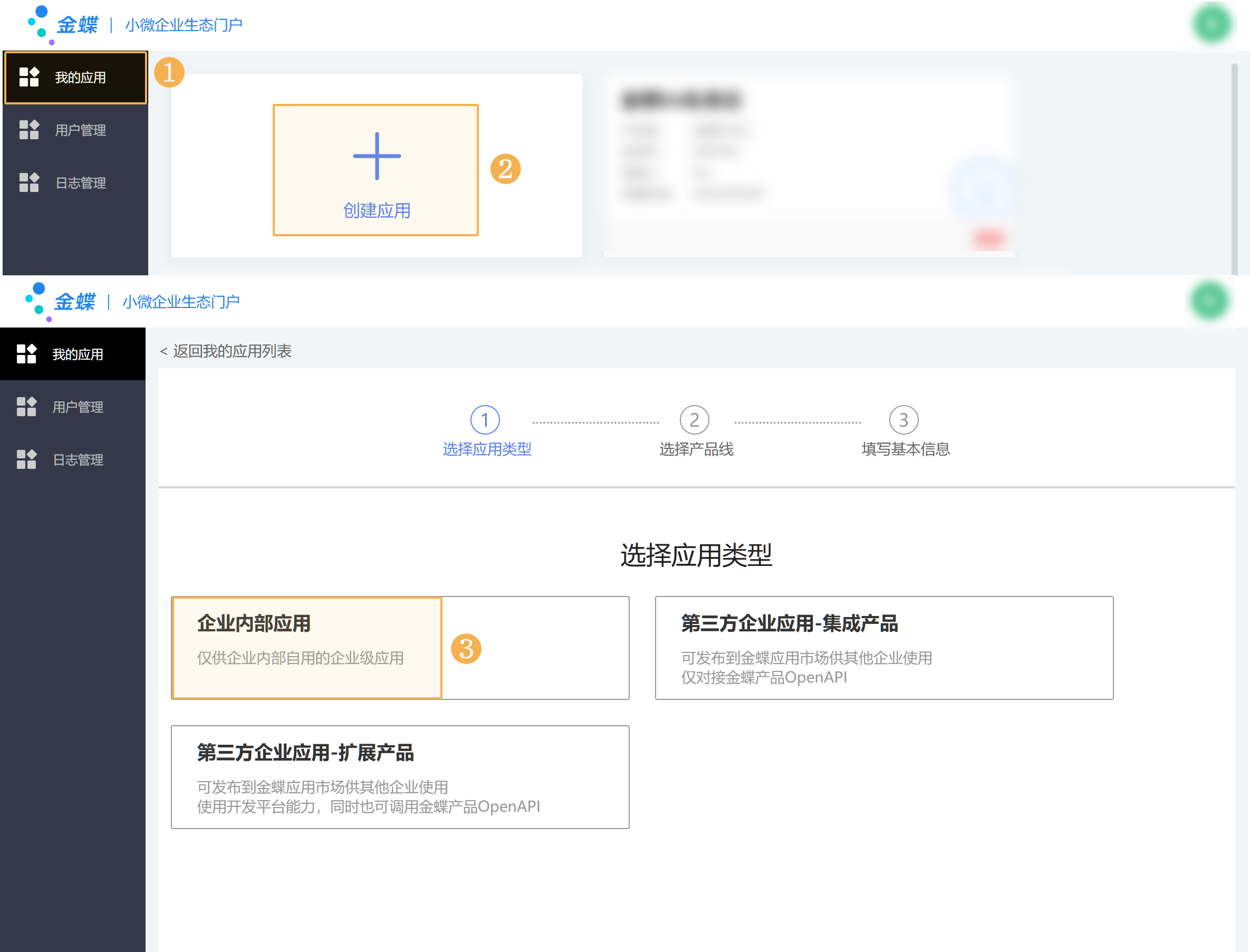
Task: Select 企业内部应用 application type
Action: (306, 647)
